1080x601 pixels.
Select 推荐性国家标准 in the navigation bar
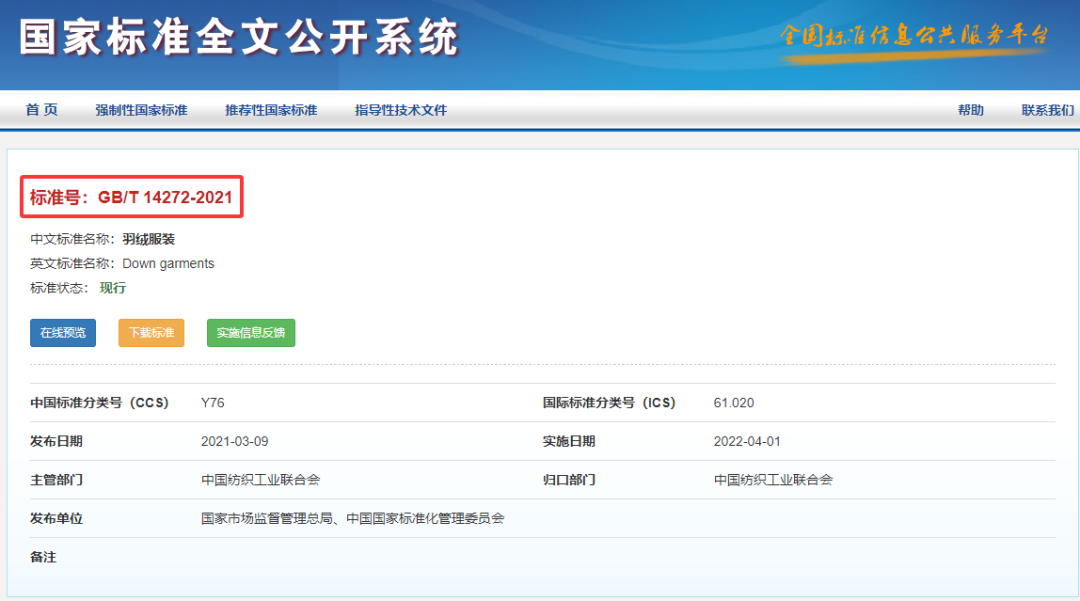(x=271, y=110)
